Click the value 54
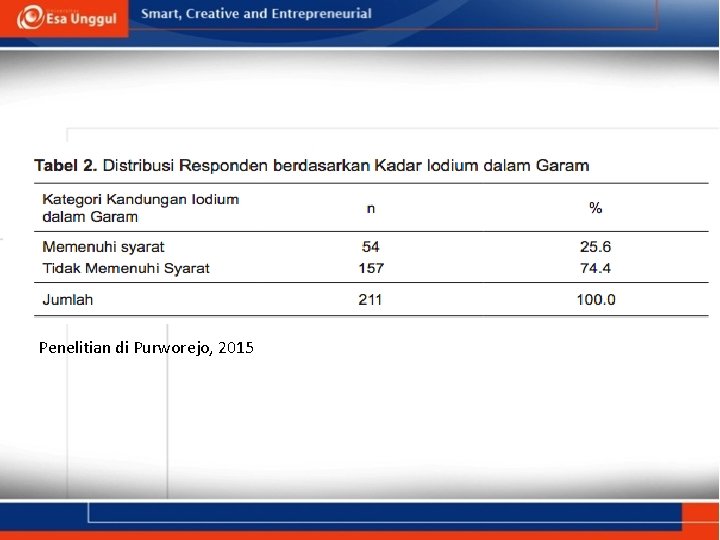720x540 pixels. (x=371, y=247)
